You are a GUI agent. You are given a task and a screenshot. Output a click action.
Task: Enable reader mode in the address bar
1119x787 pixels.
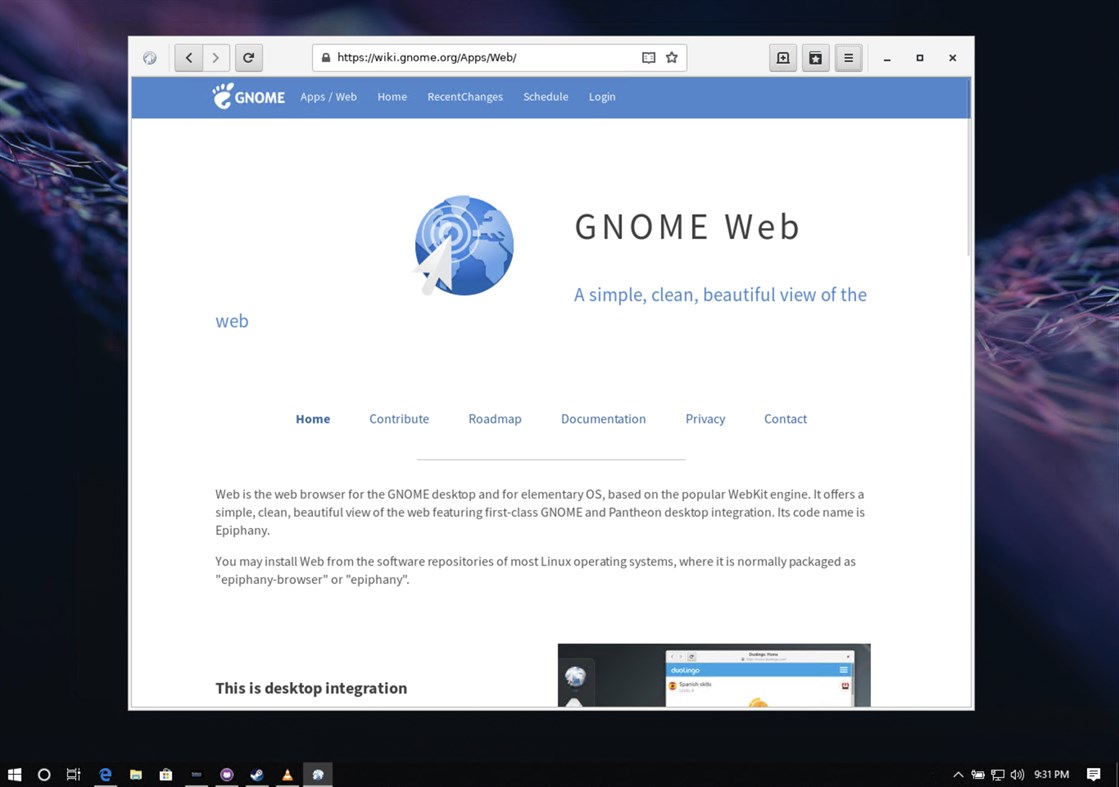click(x=648, y=57)
